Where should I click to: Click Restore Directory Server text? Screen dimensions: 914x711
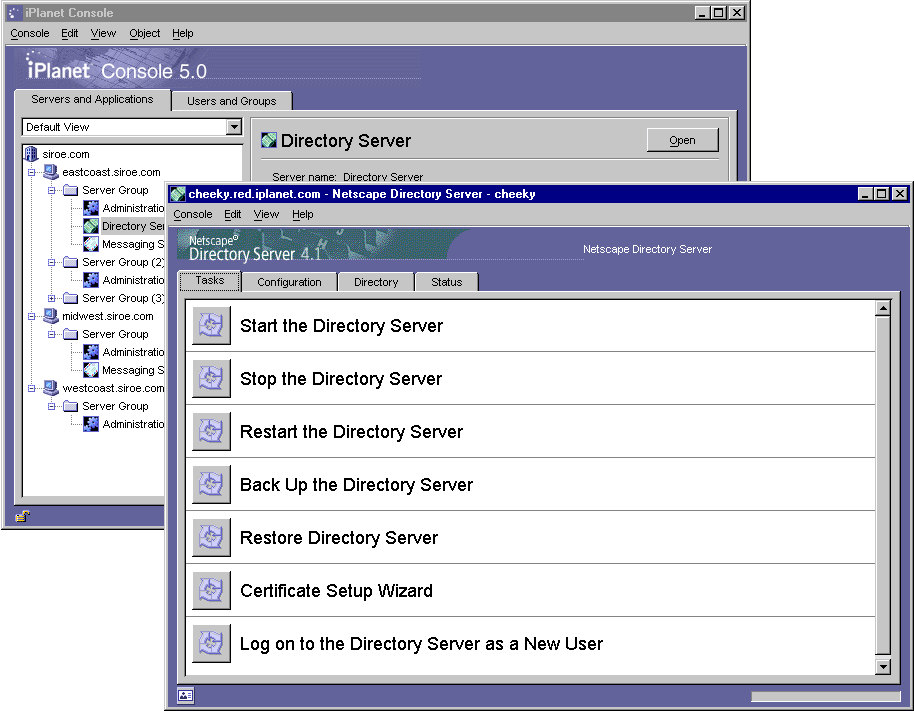point(339,537)
